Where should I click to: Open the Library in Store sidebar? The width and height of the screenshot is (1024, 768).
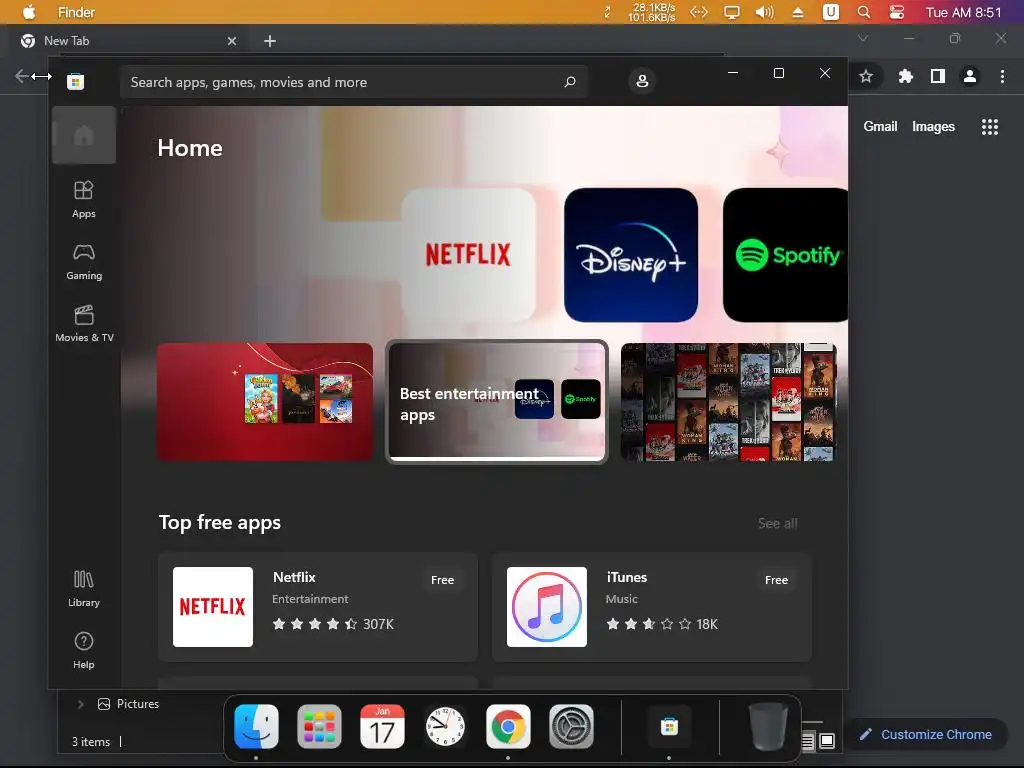click(x=84, y=588)
